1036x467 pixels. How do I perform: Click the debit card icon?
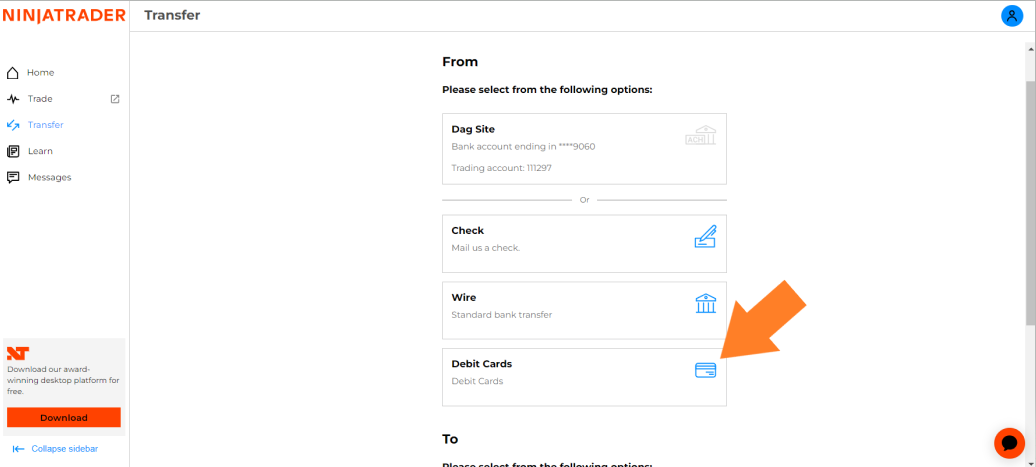click(705, 370)
